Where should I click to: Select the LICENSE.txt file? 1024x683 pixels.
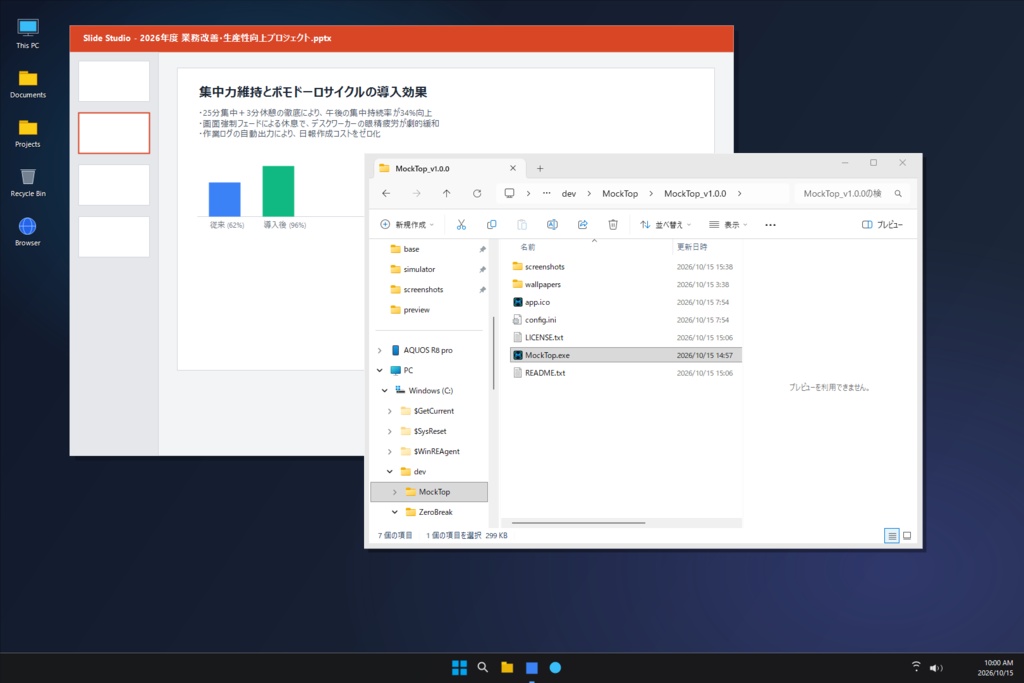pos(626,337)
